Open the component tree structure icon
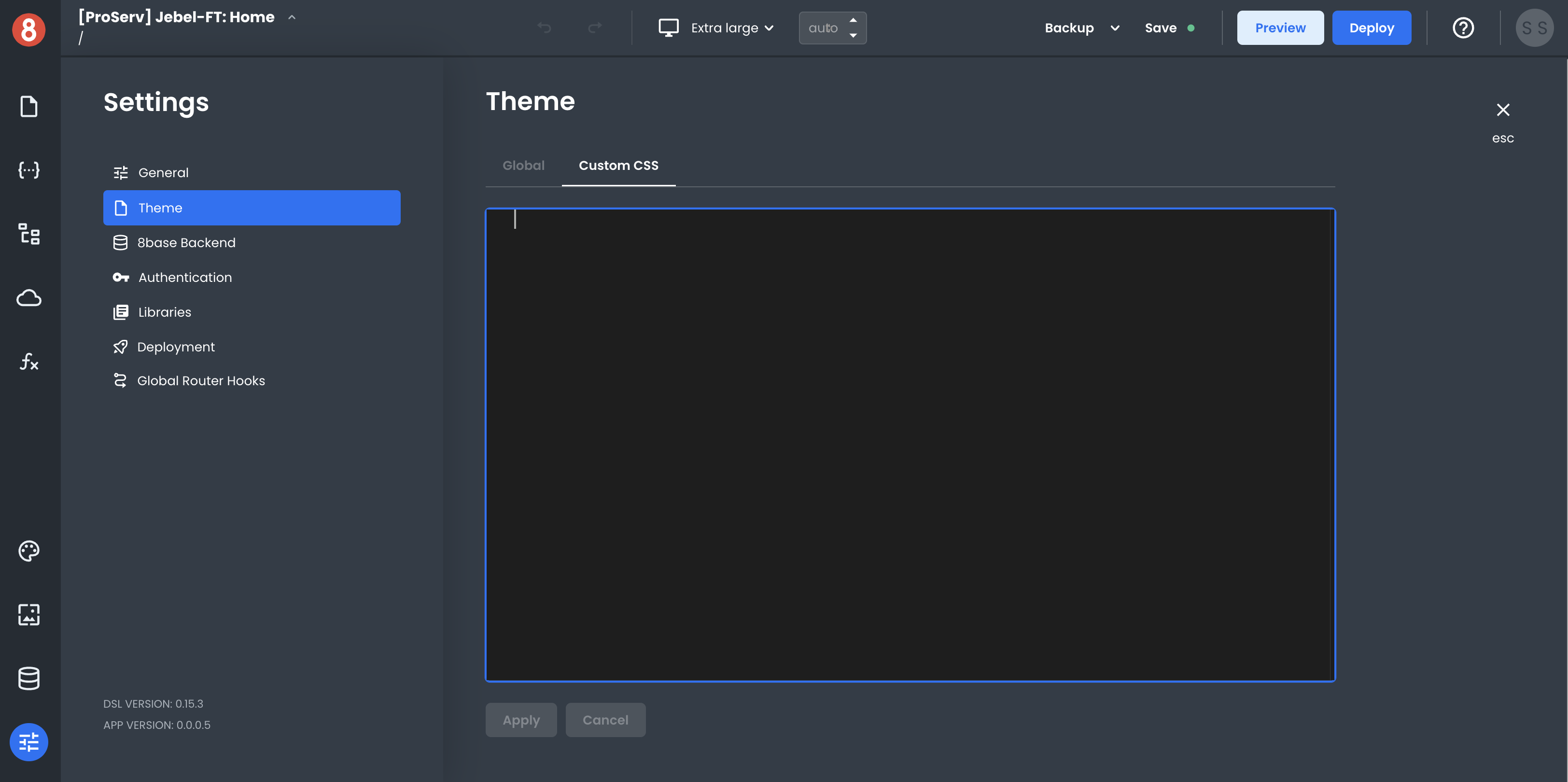The image size is (1568, 782). pyautogui.click(x=28, y=234)
